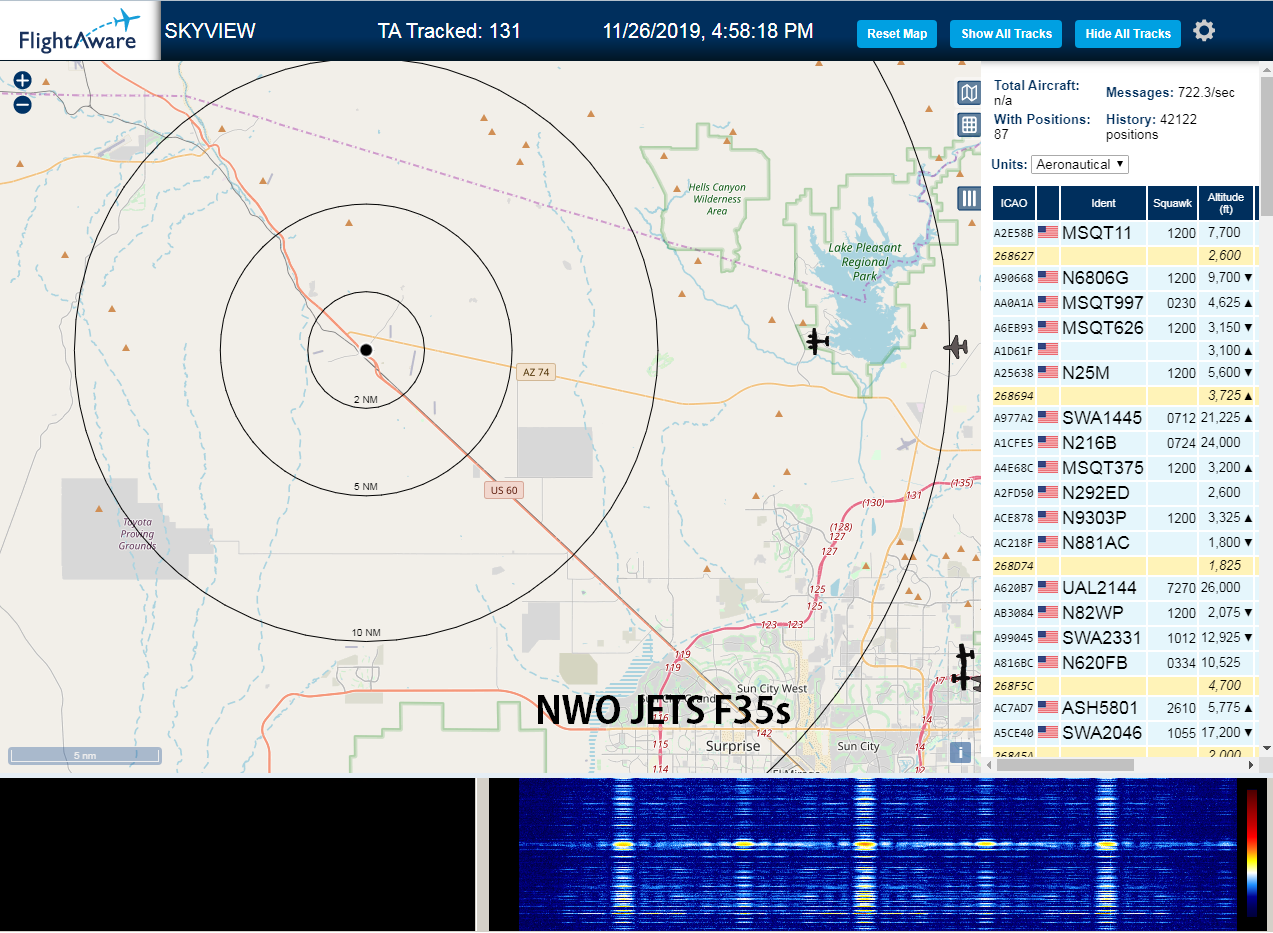Select the N292ED aircraft row

coord(1124,492)
